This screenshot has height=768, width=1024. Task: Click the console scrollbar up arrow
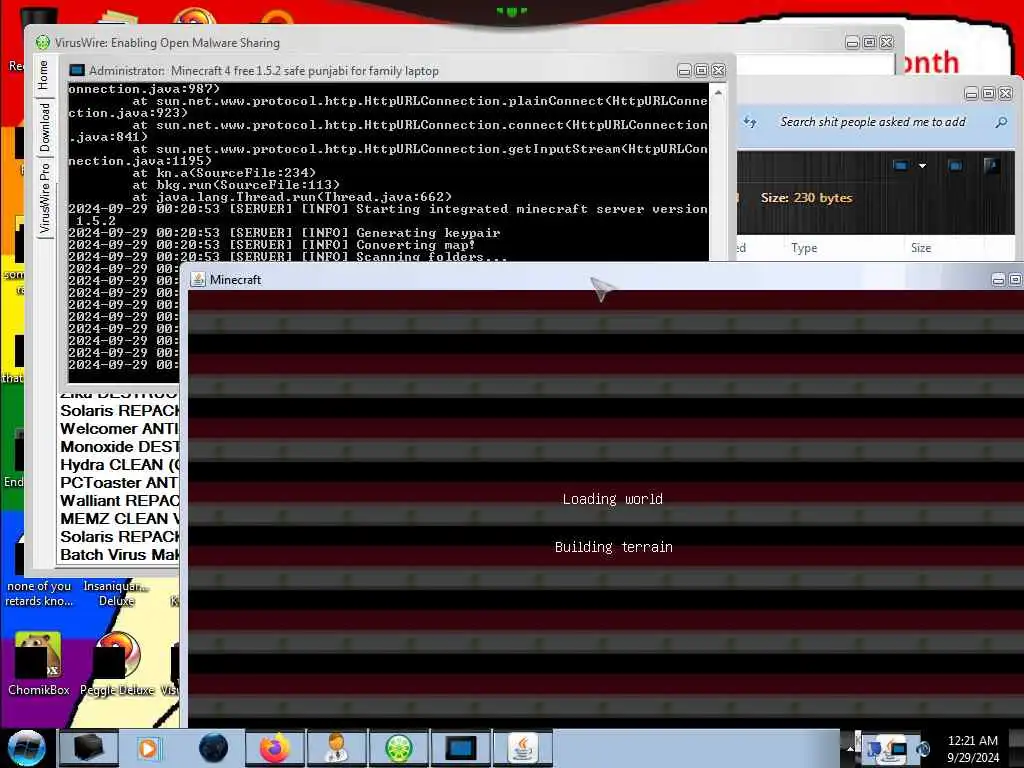(718, 93)
